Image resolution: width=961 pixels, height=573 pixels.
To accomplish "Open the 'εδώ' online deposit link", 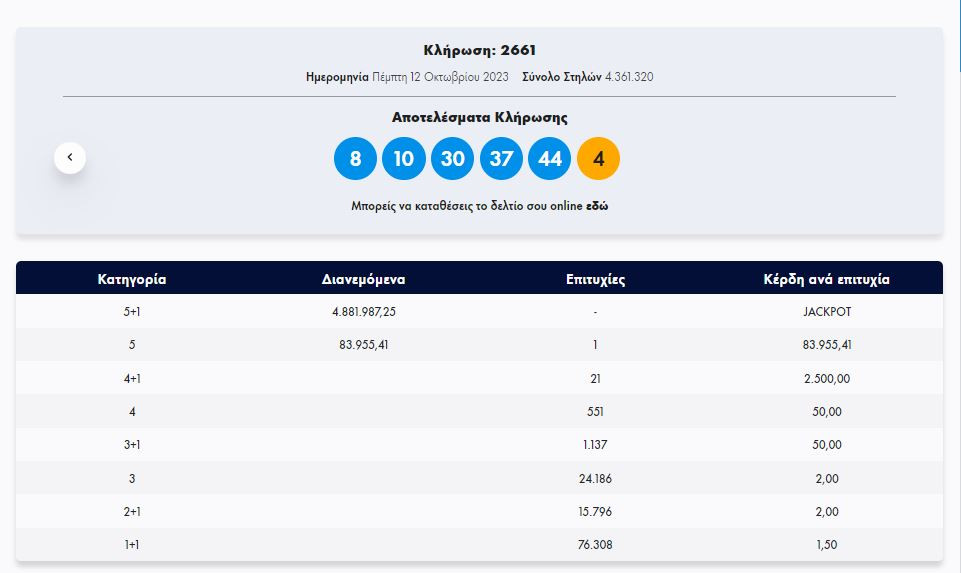I will tap(597, 206).
